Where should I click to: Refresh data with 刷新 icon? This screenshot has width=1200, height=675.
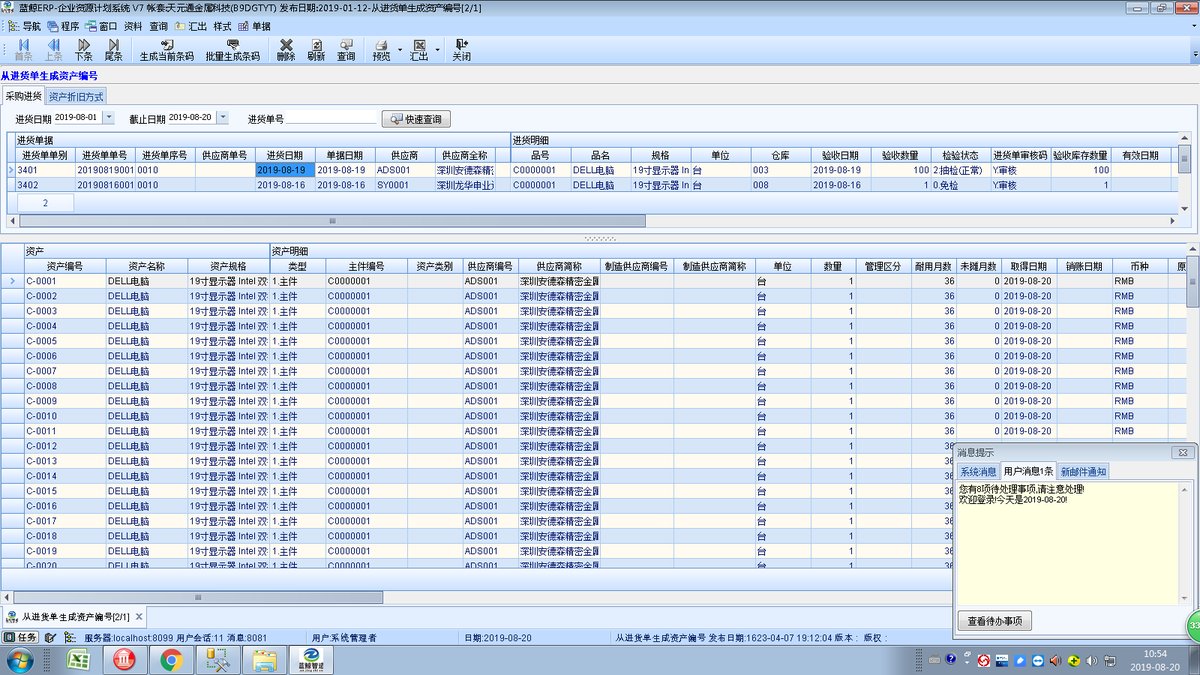tap(316, 50)
